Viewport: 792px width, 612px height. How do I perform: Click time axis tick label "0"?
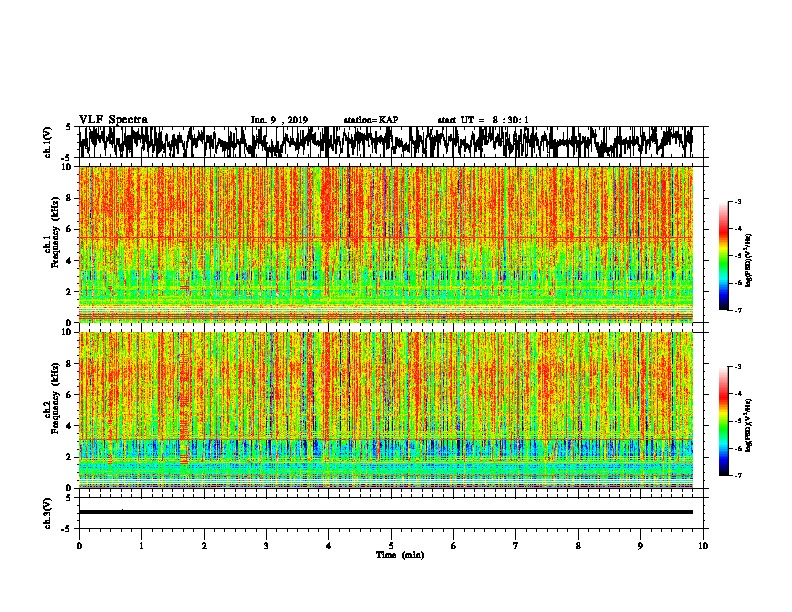click(79, 546)
